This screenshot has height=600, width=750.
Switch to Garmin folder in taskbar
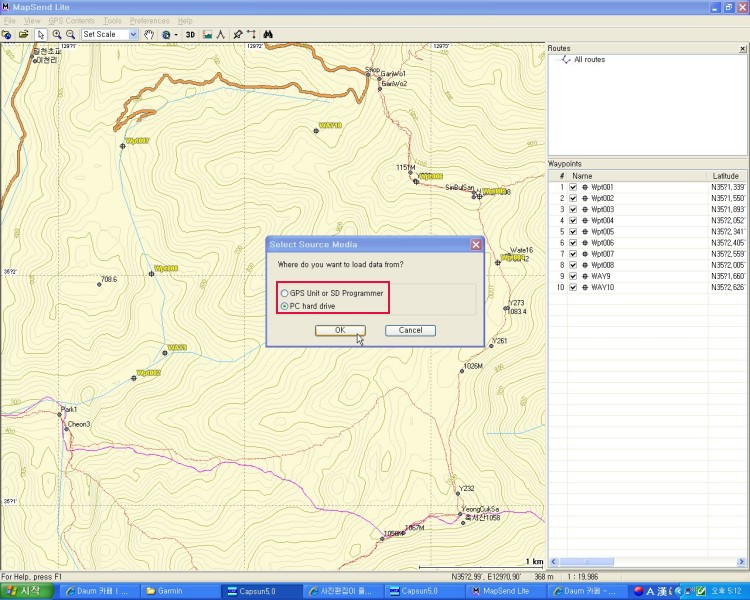click(x=181, y=591)
